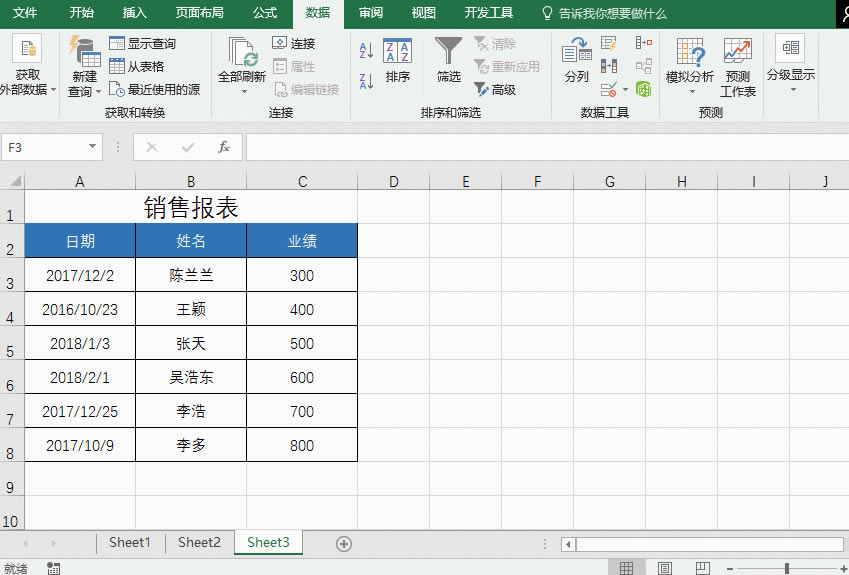Click the Sort (排序) icon
The image size is (849, 575).
[397, 61]
